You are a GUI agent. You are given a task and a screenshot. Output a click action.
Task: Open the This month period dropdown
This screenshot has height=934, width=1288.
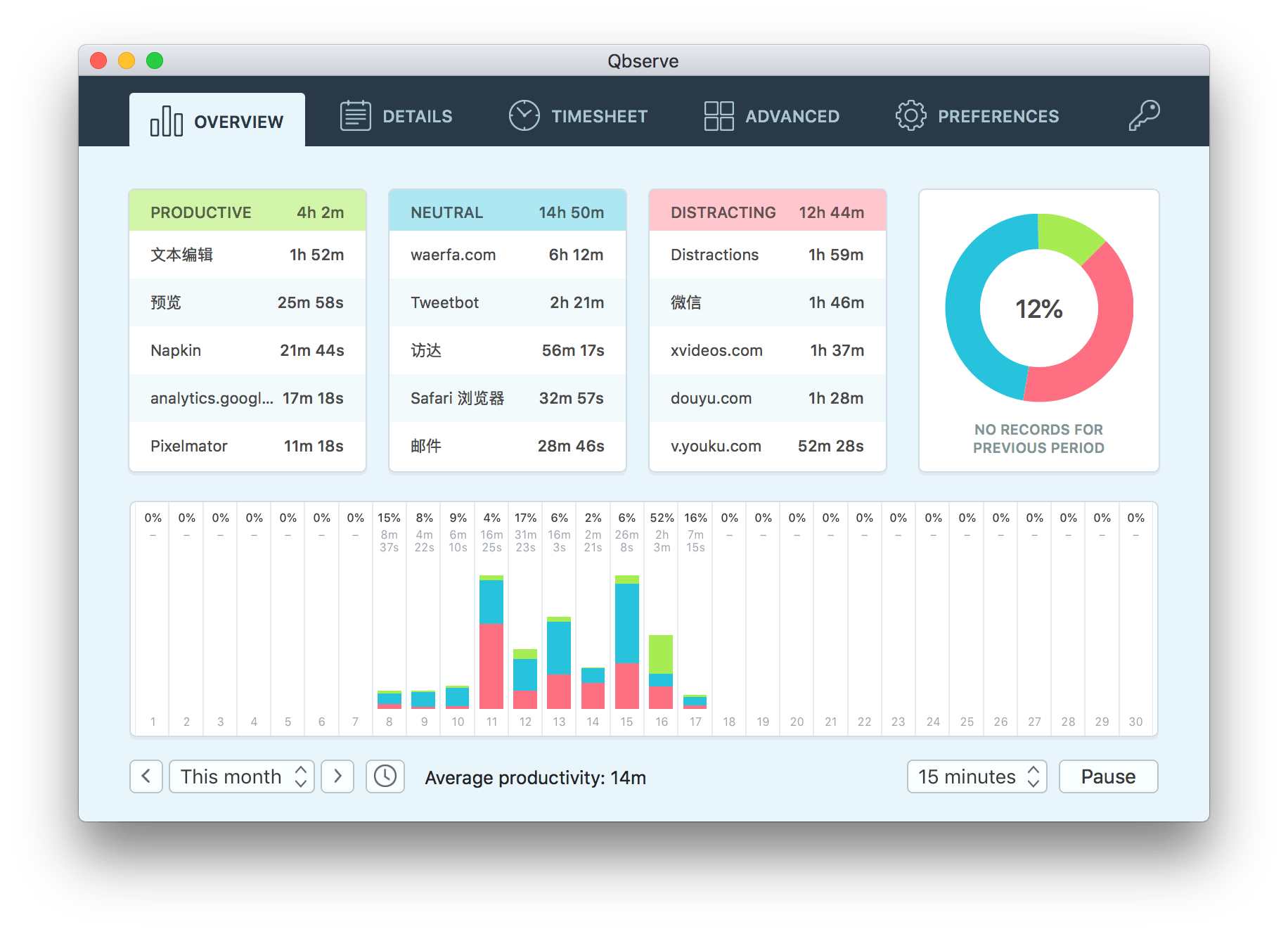[241, 776]
